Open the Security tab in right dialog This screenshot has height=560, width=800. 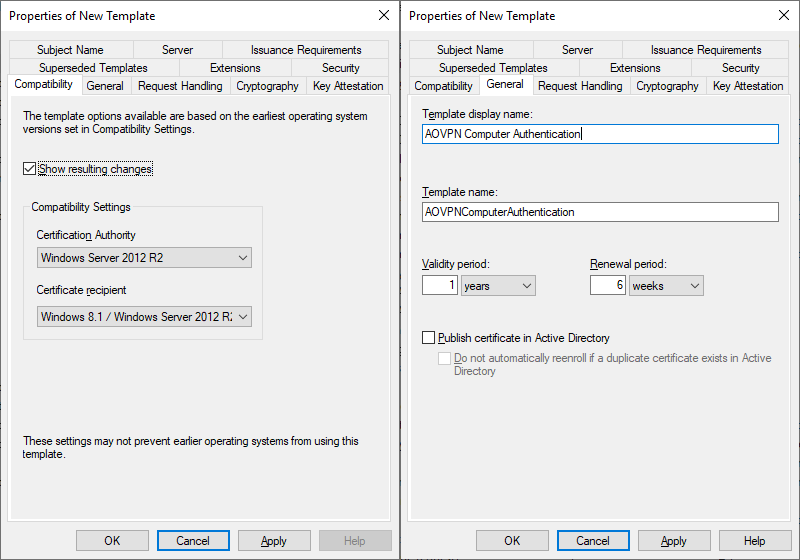(740, 68)
